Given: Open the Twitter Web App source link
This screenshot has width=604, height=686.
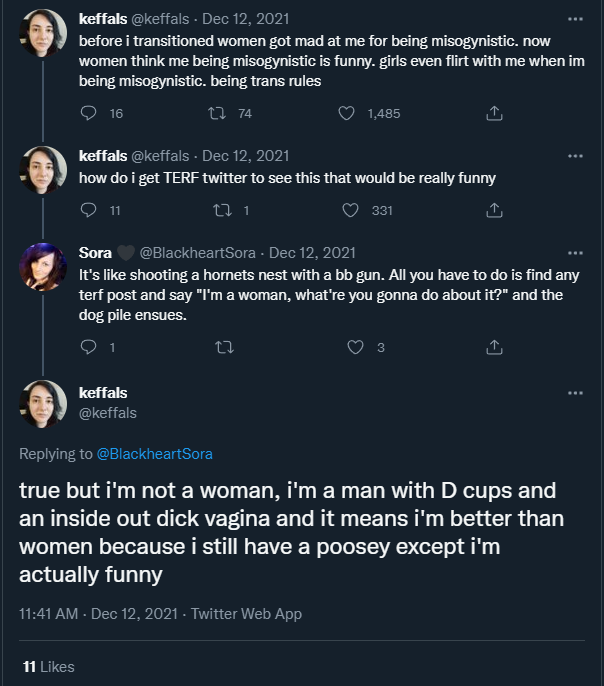Looking at the screenshot, I should pyautogui.click(x=246, y=614).
